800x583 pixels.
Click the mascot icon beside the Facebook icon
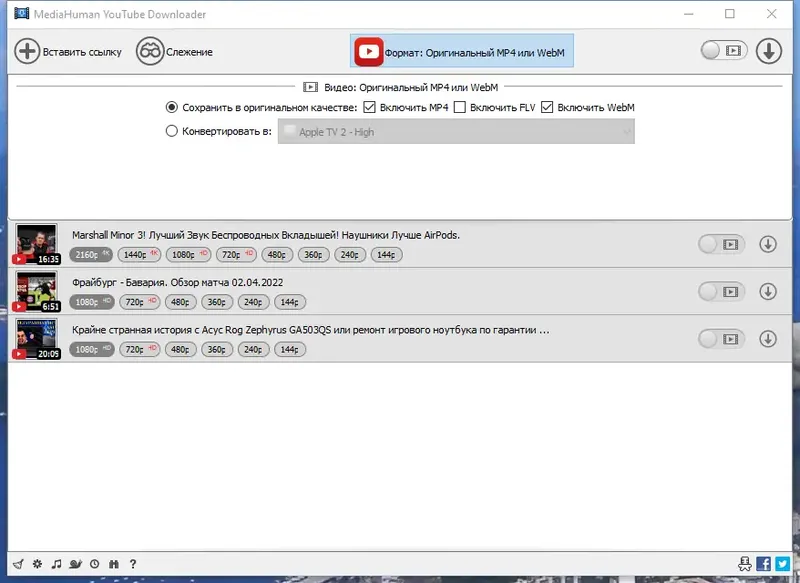(x=744, y=564)
